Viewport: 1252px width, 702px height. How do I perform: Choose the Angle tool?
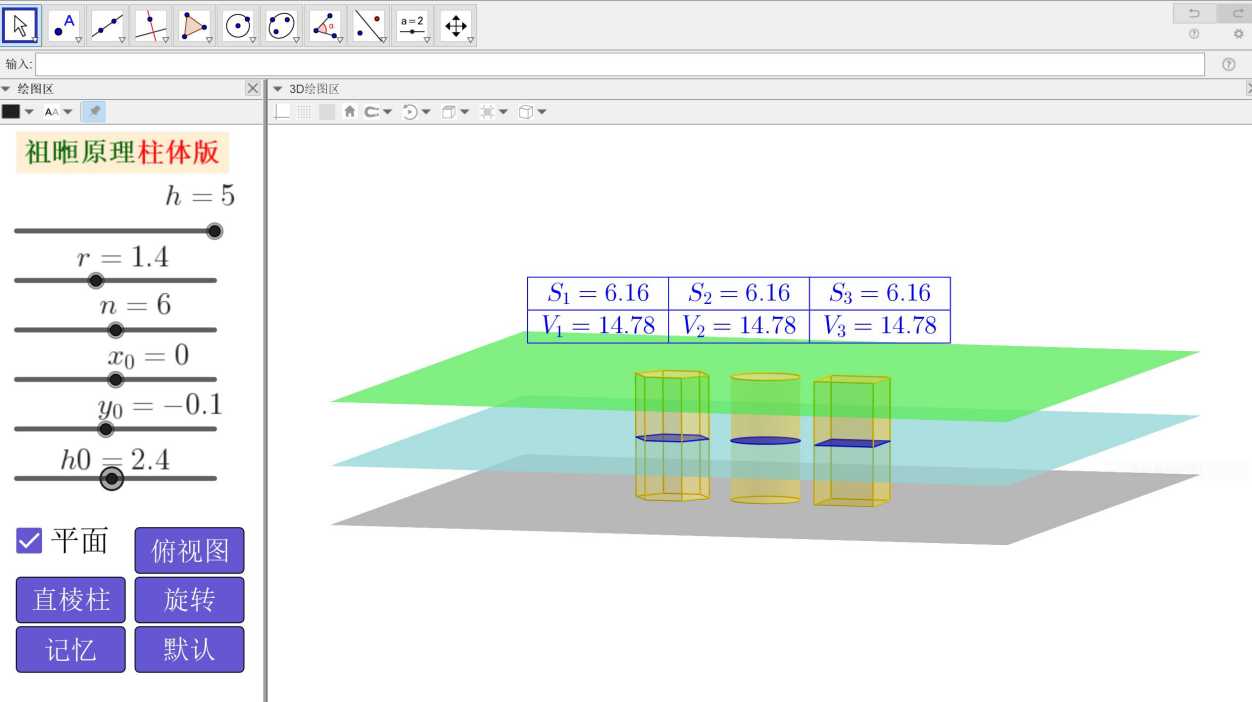pos(325,26)
